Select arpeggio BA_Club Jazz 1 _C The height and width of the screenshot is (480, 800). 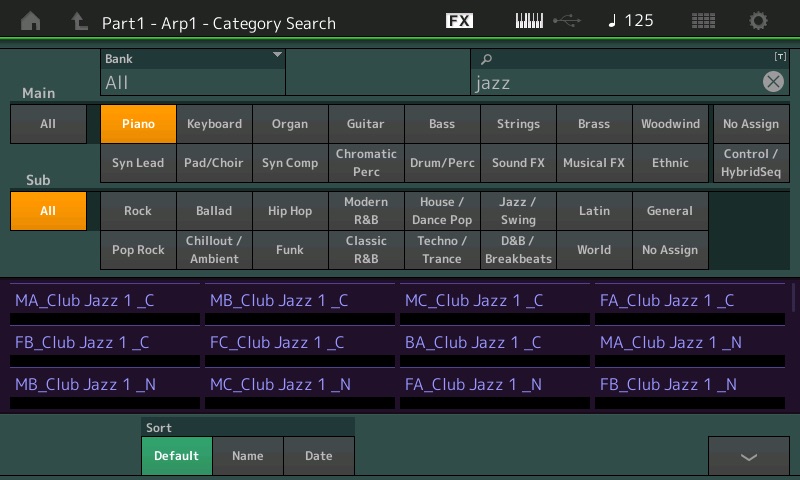(495, 346)
